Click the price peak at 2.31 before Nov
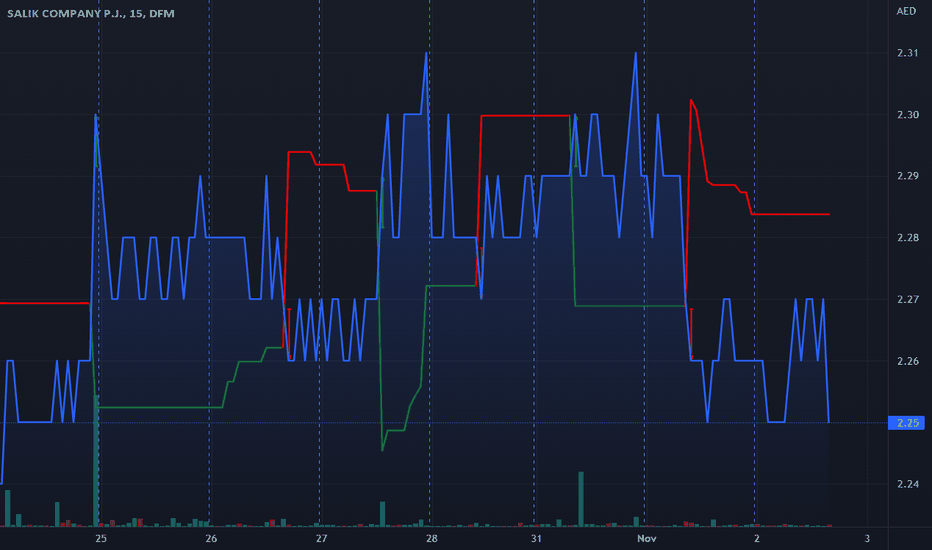Screen dimensions: 932x550 pos(636,54)
